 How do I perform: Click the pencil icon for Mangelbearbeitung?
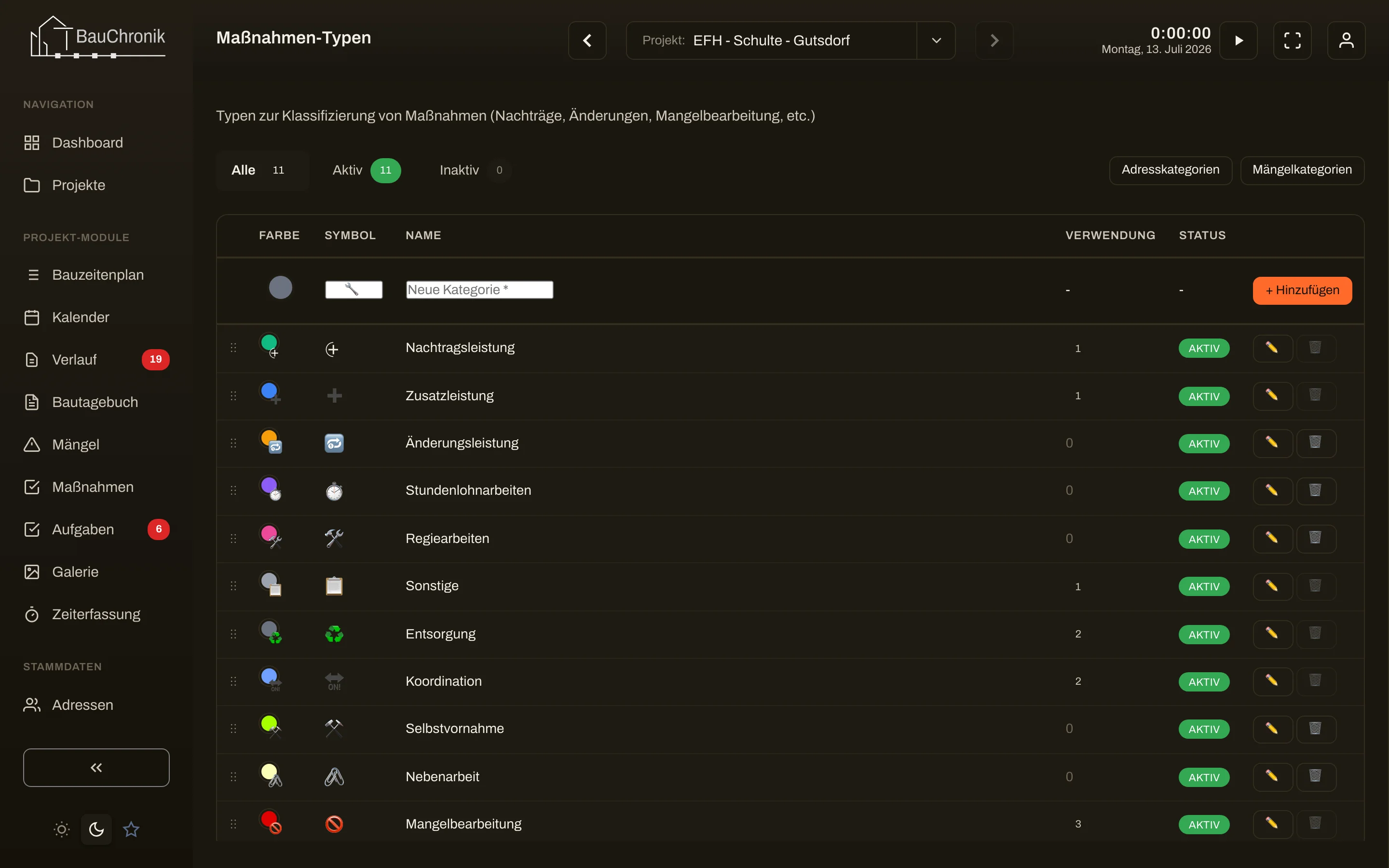click(1272, 824)
